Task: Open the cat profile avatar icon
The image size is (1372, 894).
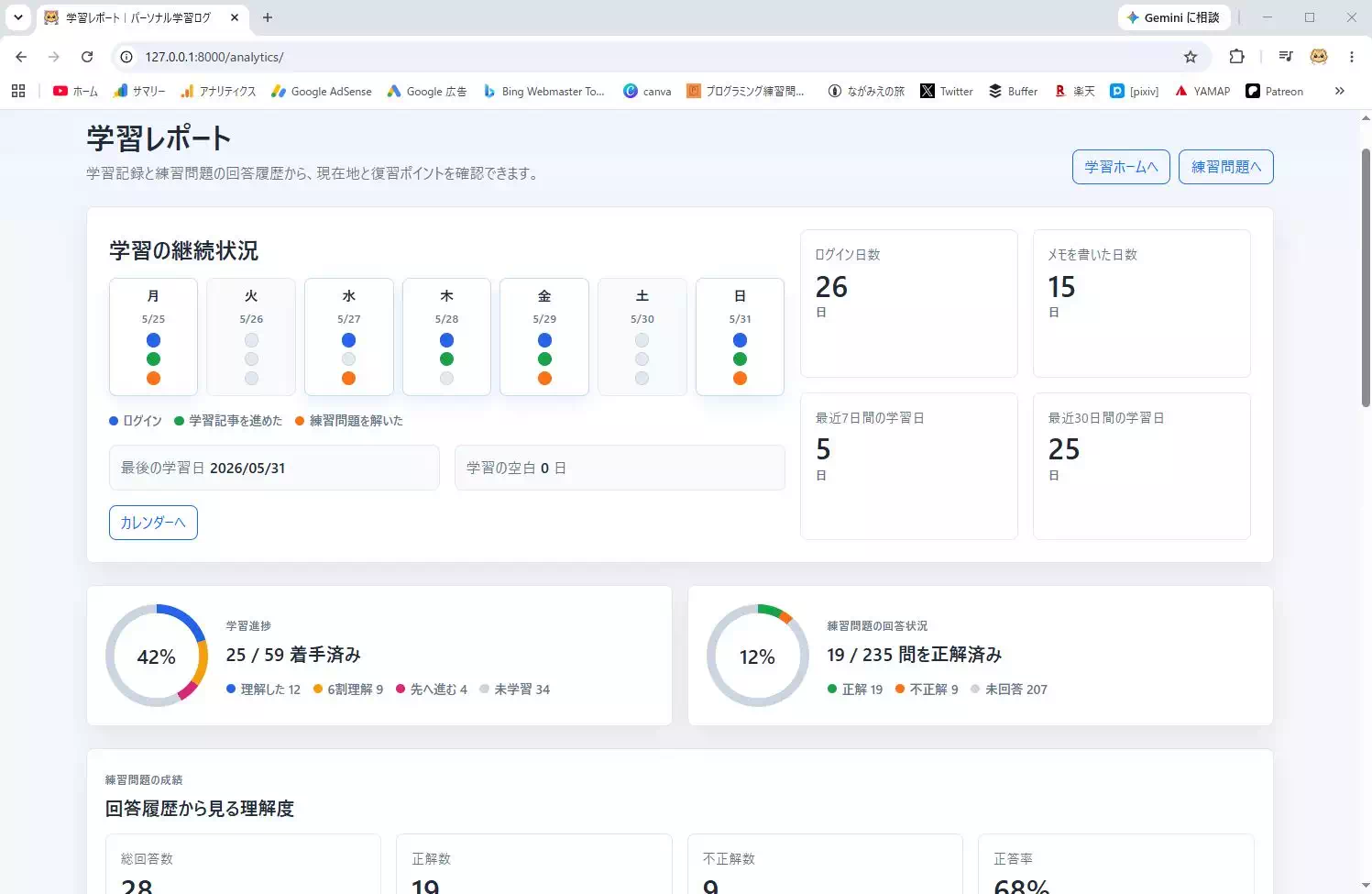Action: pyautogui.click(x=1319, y=57)
